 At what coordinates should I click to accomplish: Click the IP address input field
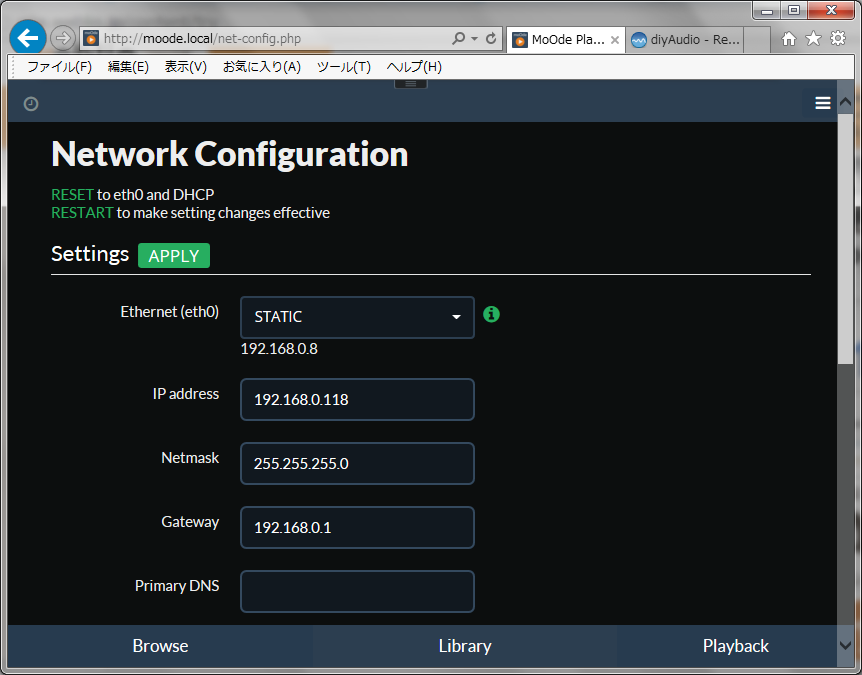pyautogui.click(x=357, y=400)
